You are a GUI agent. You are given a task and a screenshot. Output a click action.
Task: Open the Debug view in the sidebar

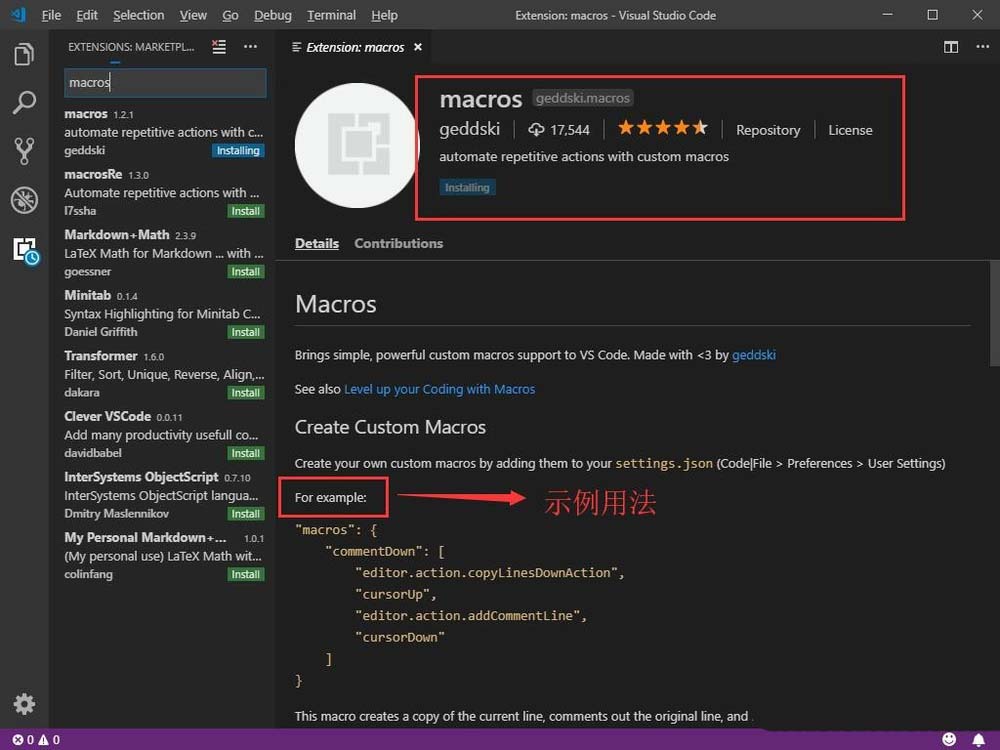(x=24, y=200)
